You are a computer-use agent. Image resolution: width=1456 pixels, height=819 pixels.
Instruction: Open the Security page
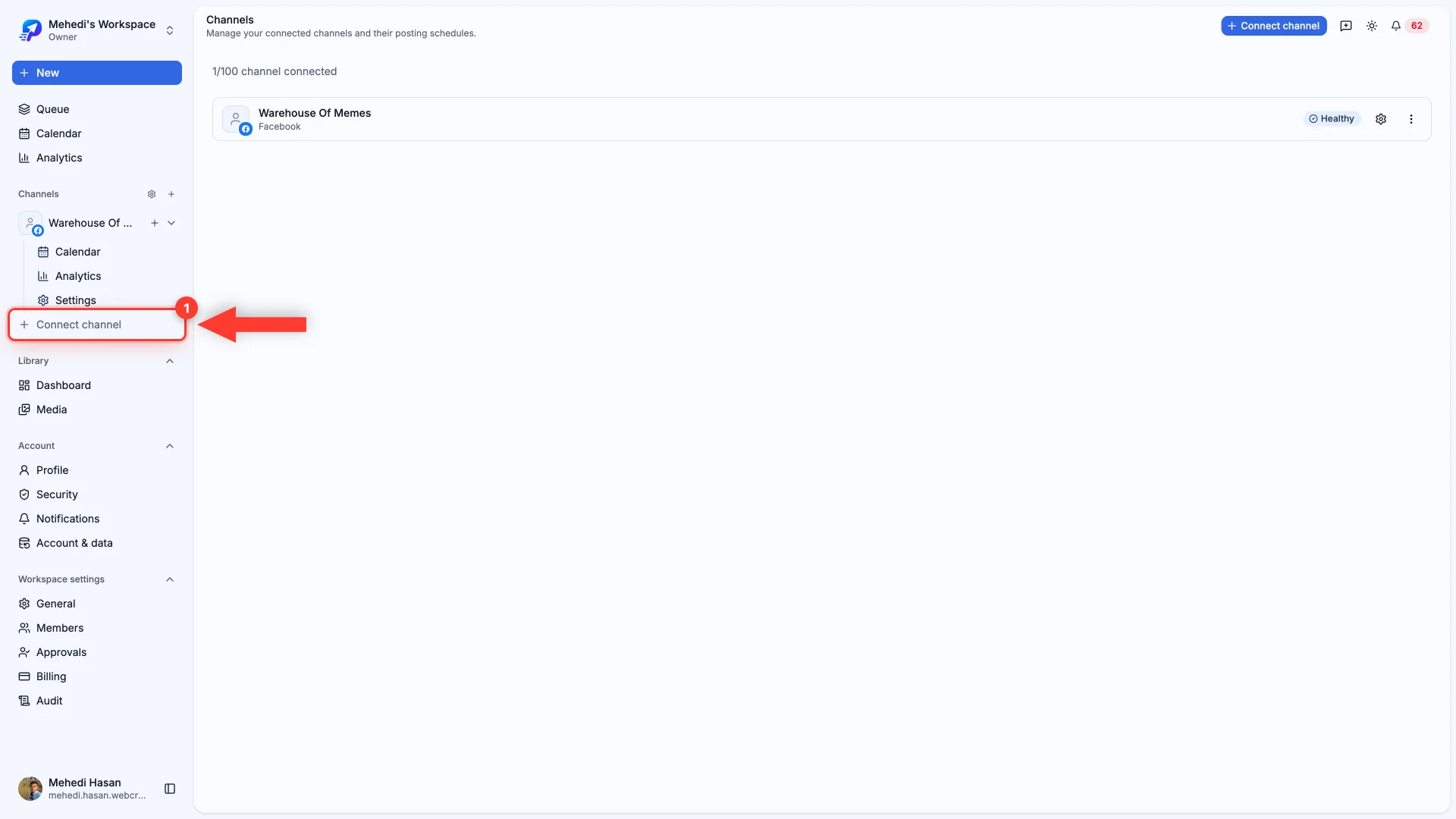click(97, 494)
